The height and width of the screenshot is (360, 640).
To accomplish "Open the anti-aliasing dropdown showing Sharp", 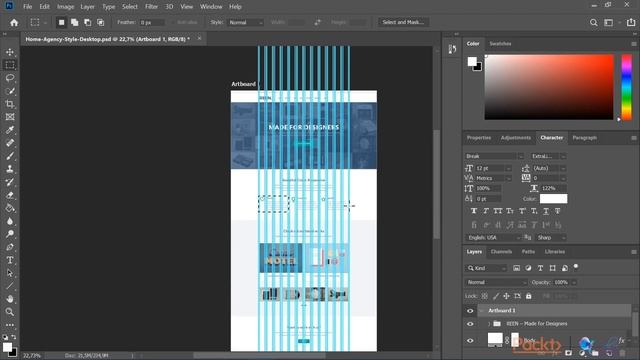I will point(551,238).
